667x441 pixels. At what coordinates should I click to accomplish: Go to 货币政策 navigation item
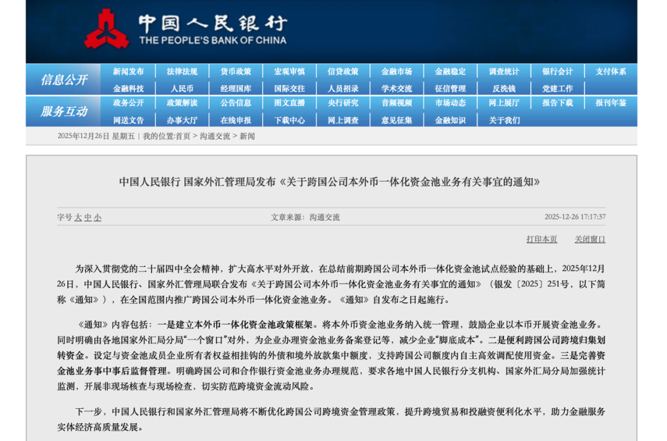[x=235, y=72]
